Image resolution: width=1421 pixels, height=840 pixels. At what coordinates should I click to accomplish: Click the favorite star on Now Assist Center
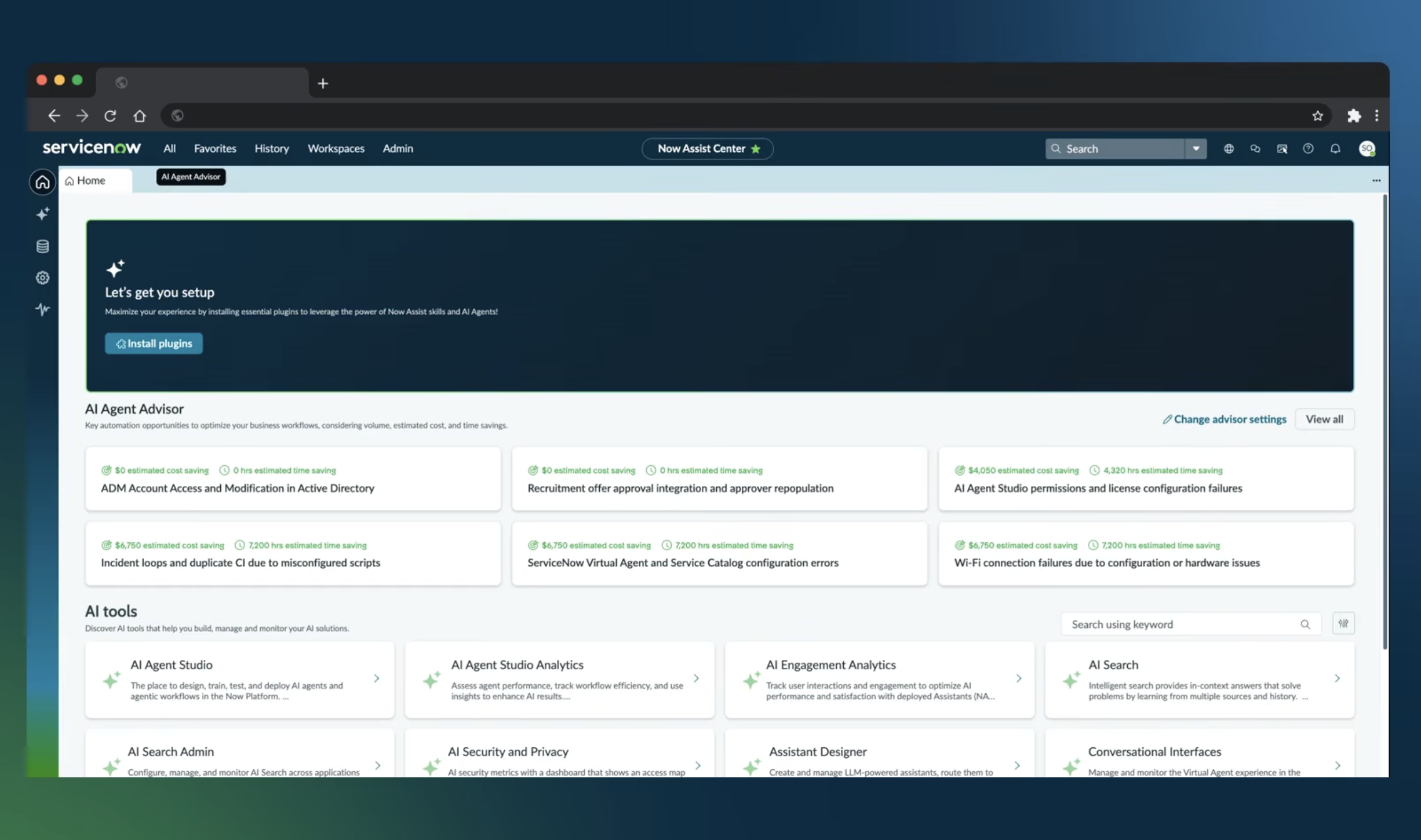(x=755, y=149)
